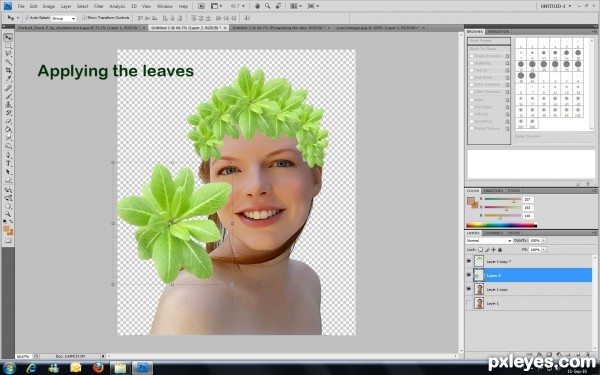Select the Lasso tool
Screen dimensions: 600x375
[x=8, y=54]
